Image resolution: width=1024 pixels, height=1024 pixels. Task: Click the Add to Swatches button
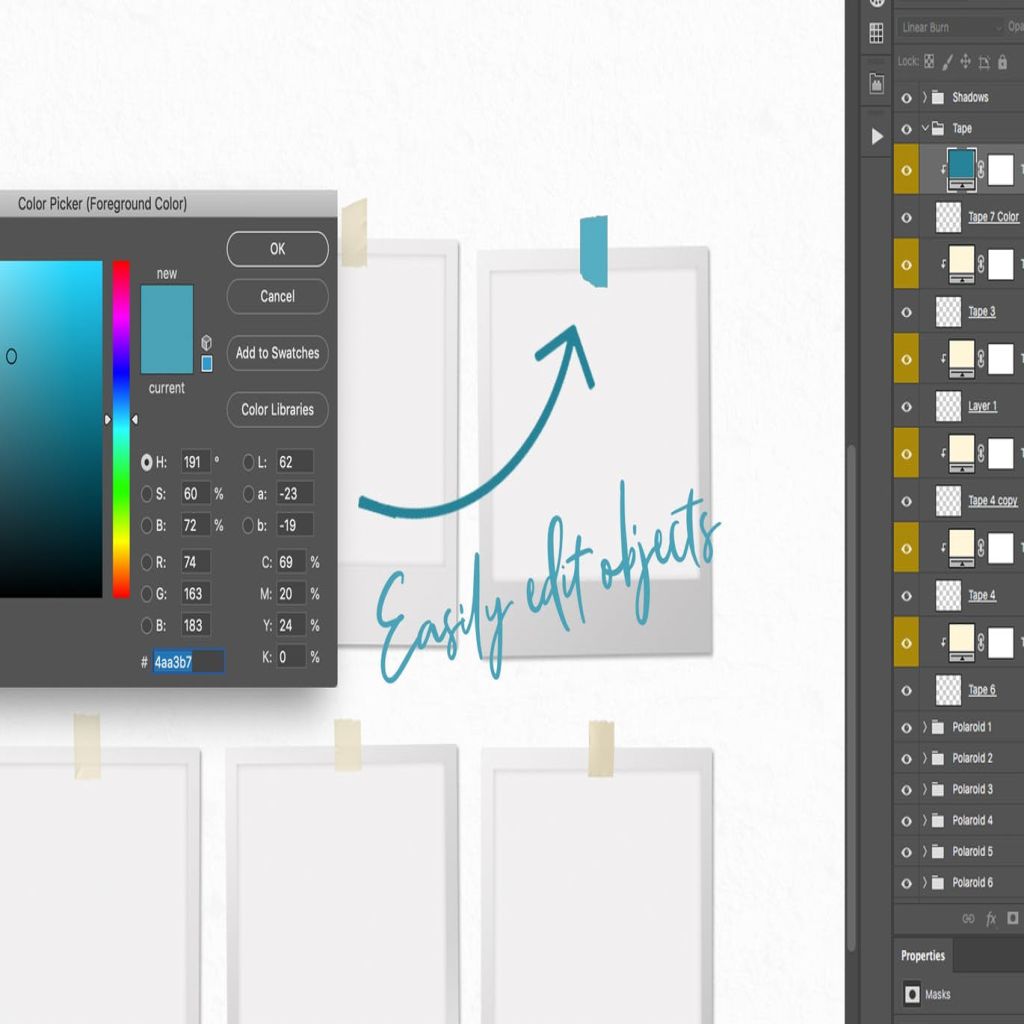[277, 353]
